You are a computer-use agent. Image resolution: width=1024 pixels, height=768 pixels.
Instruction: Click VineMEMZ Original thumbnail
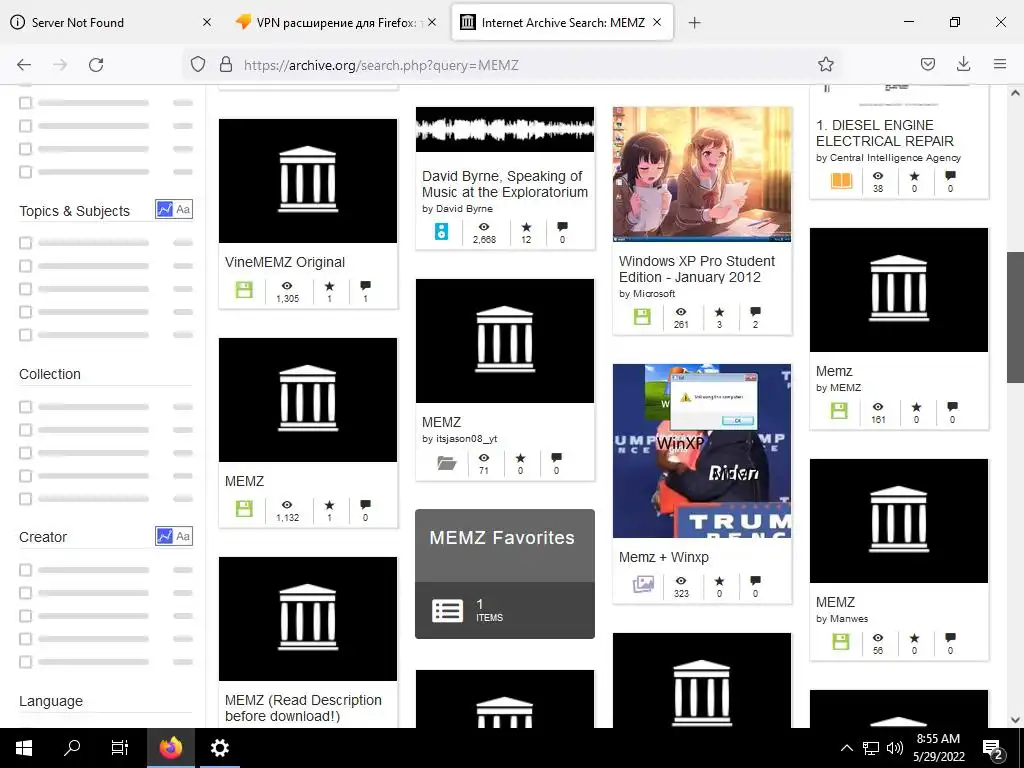308,181
